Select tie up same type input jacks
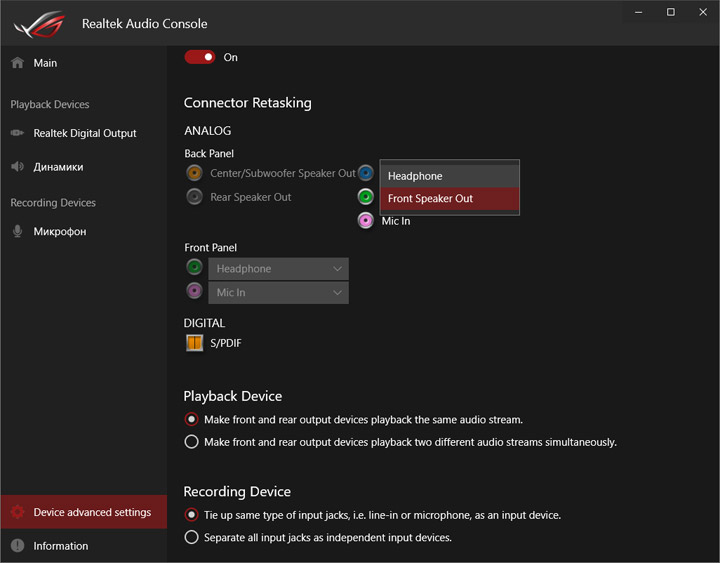 click(191, 515)
